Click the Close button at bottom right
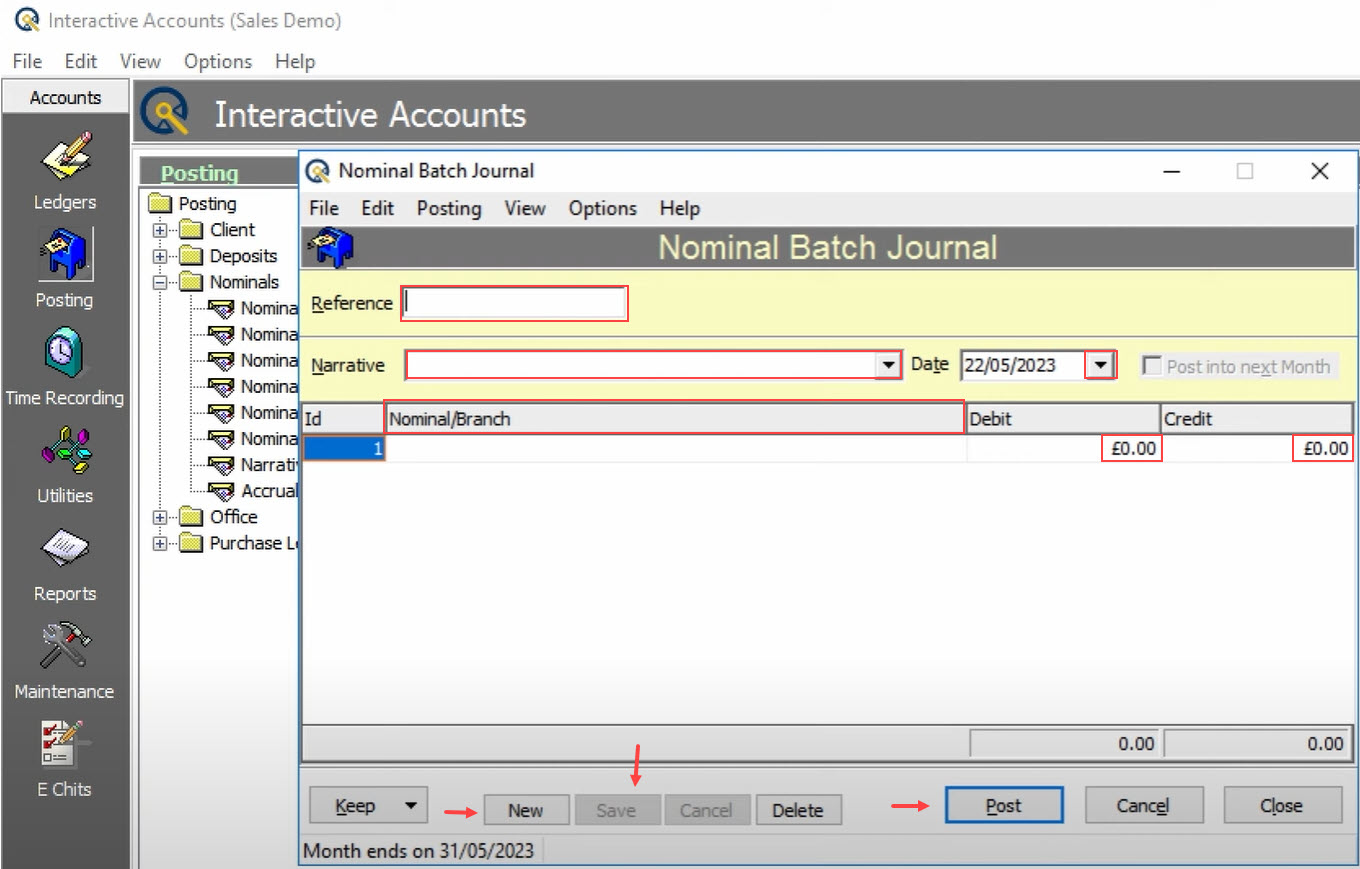 click(1281, 806)
